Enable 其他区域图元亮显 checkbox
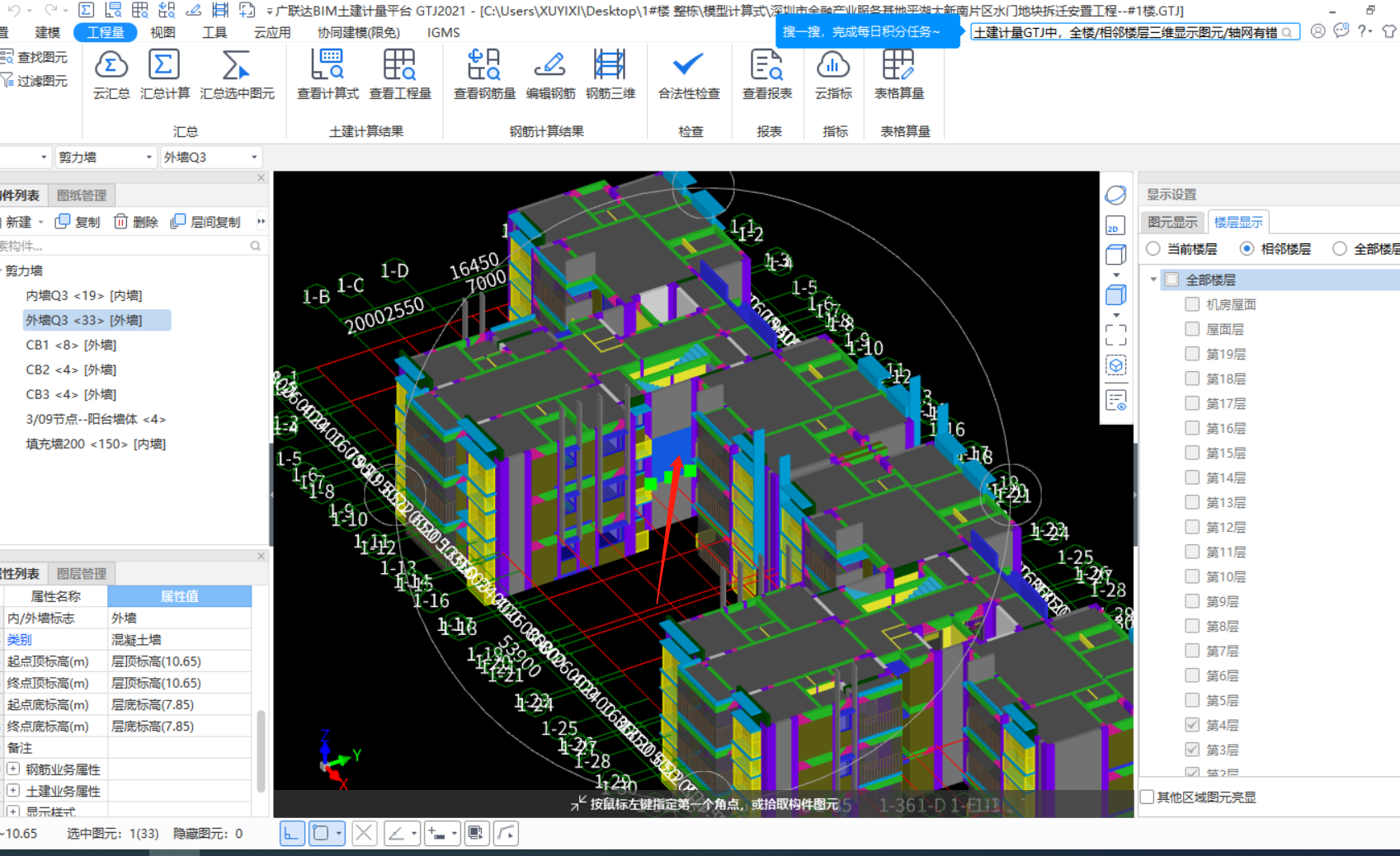 pyautogui.click(x=1147, y=797)
